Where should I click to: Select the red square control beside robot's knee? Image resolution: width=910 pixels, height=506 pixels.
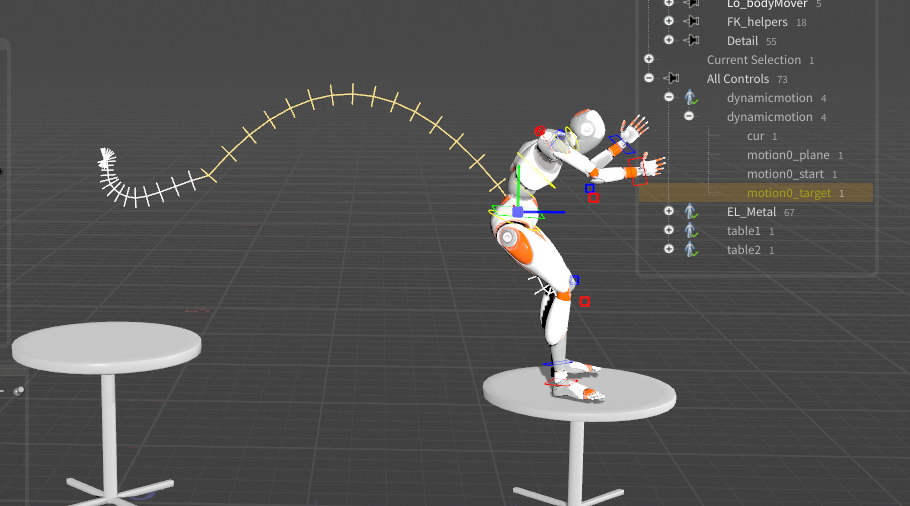[584, 302]
